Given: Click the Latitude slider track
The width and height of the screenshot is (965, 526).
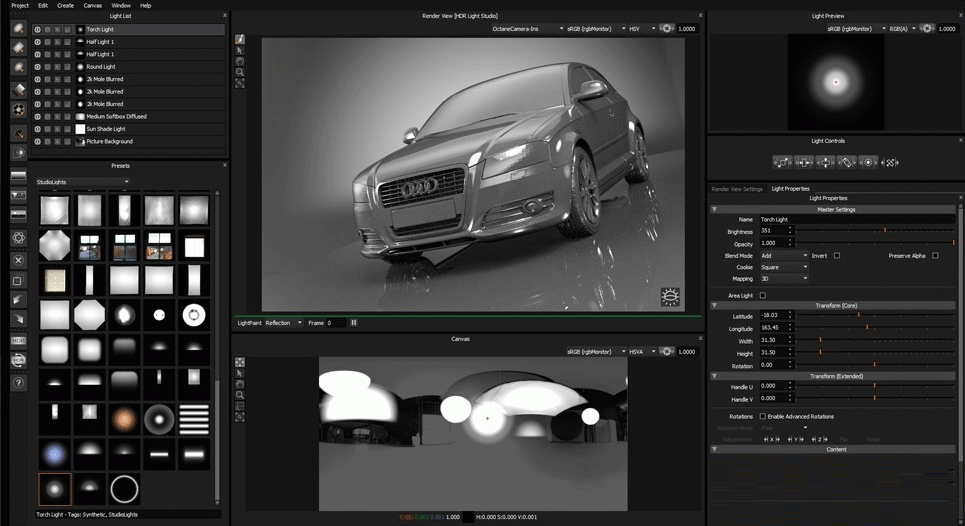Looking at the screenshot, I should point(875,315).
